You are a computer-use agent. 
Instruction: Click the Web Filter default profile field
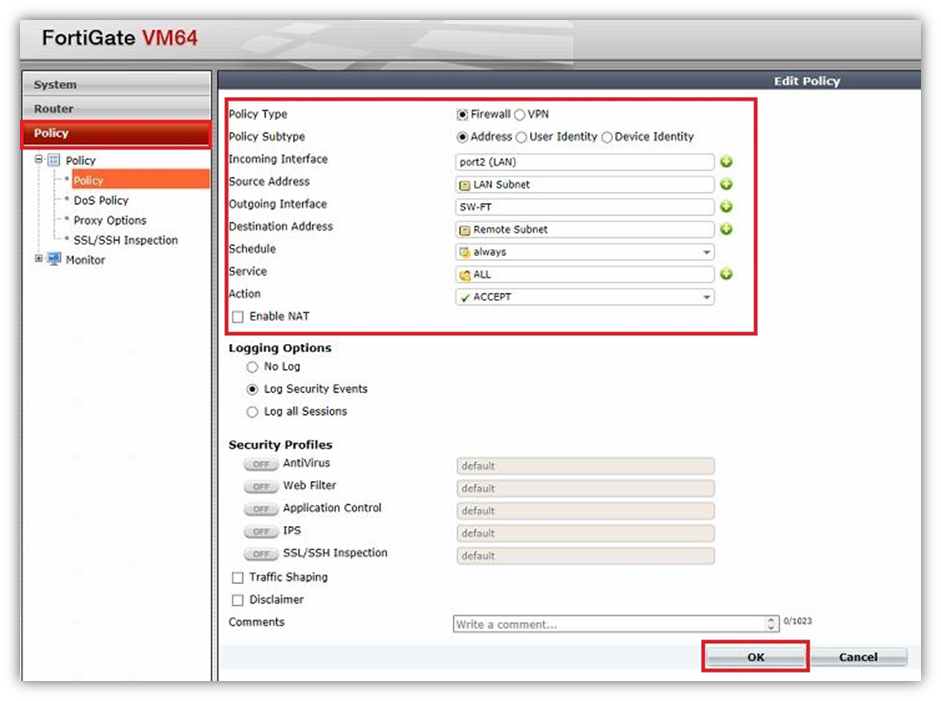586,489
